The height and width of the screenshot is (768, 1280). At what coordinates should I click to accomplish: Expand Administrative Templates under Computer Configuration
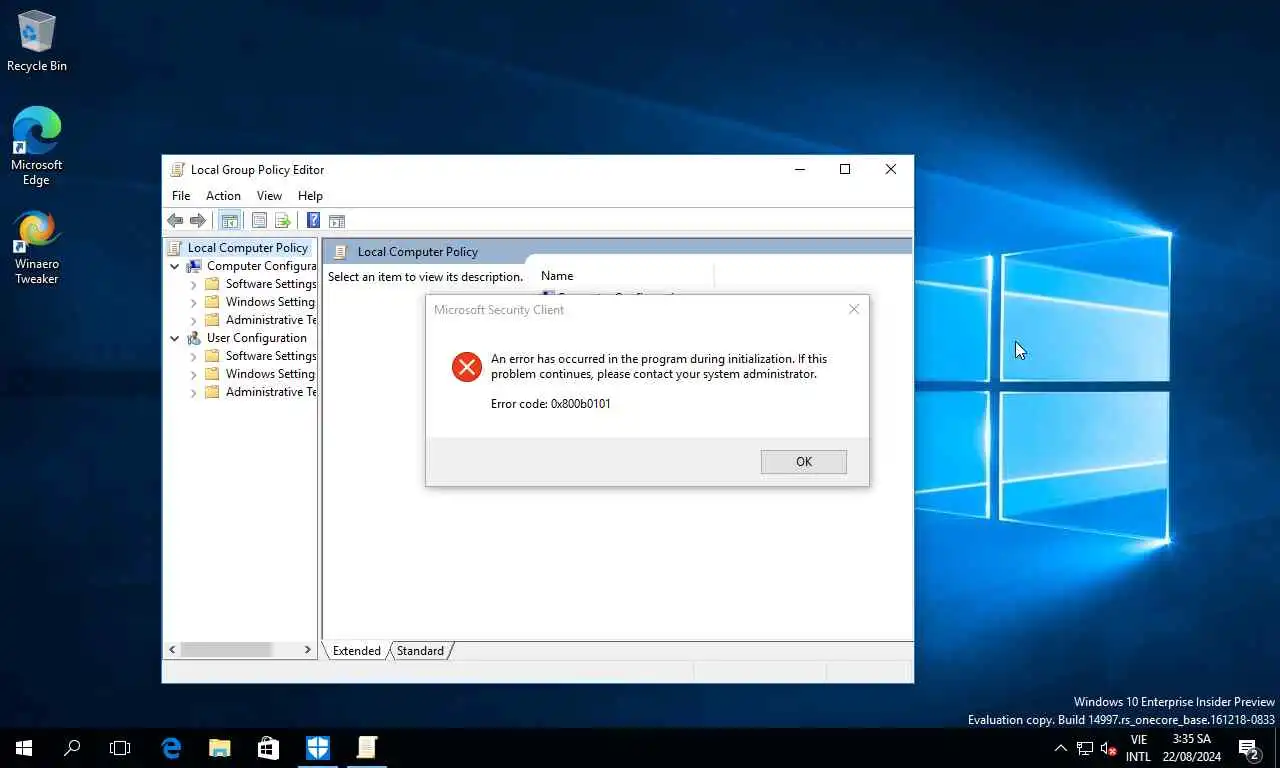194,320
